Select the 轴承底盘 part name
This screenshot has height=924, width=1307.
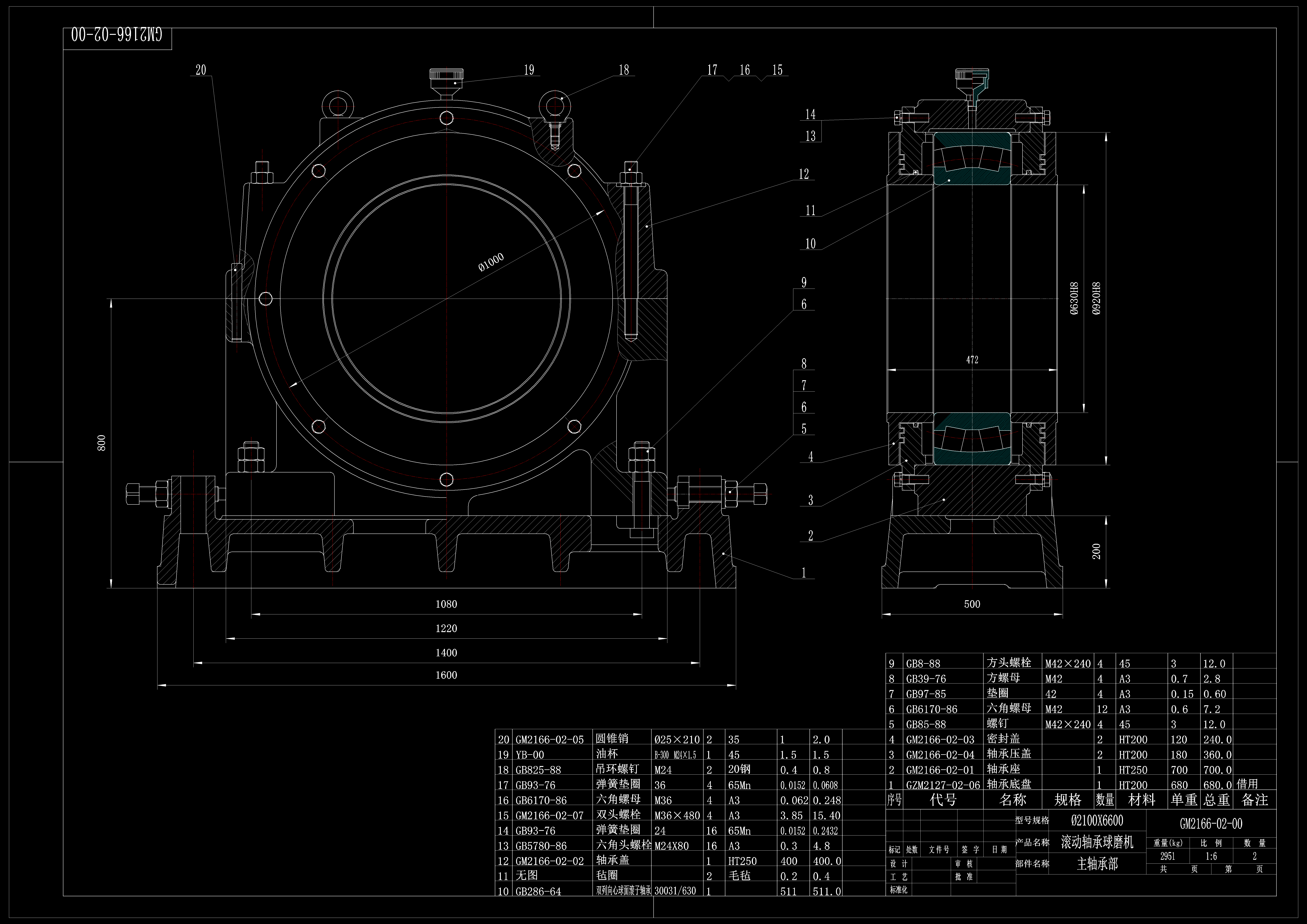pyautogui.click(x=1009, y=784)
